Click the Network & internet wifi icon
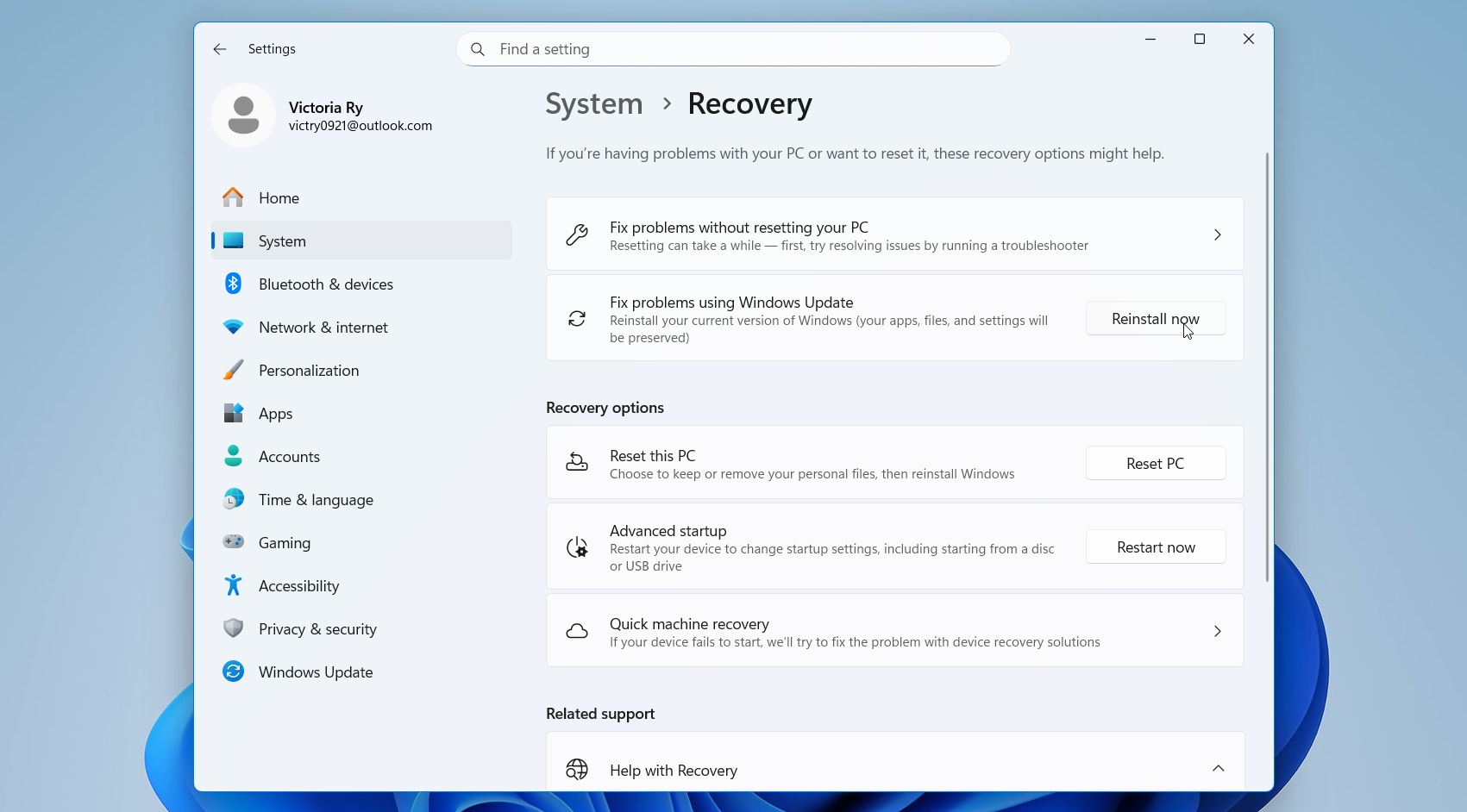 [233, 327]
